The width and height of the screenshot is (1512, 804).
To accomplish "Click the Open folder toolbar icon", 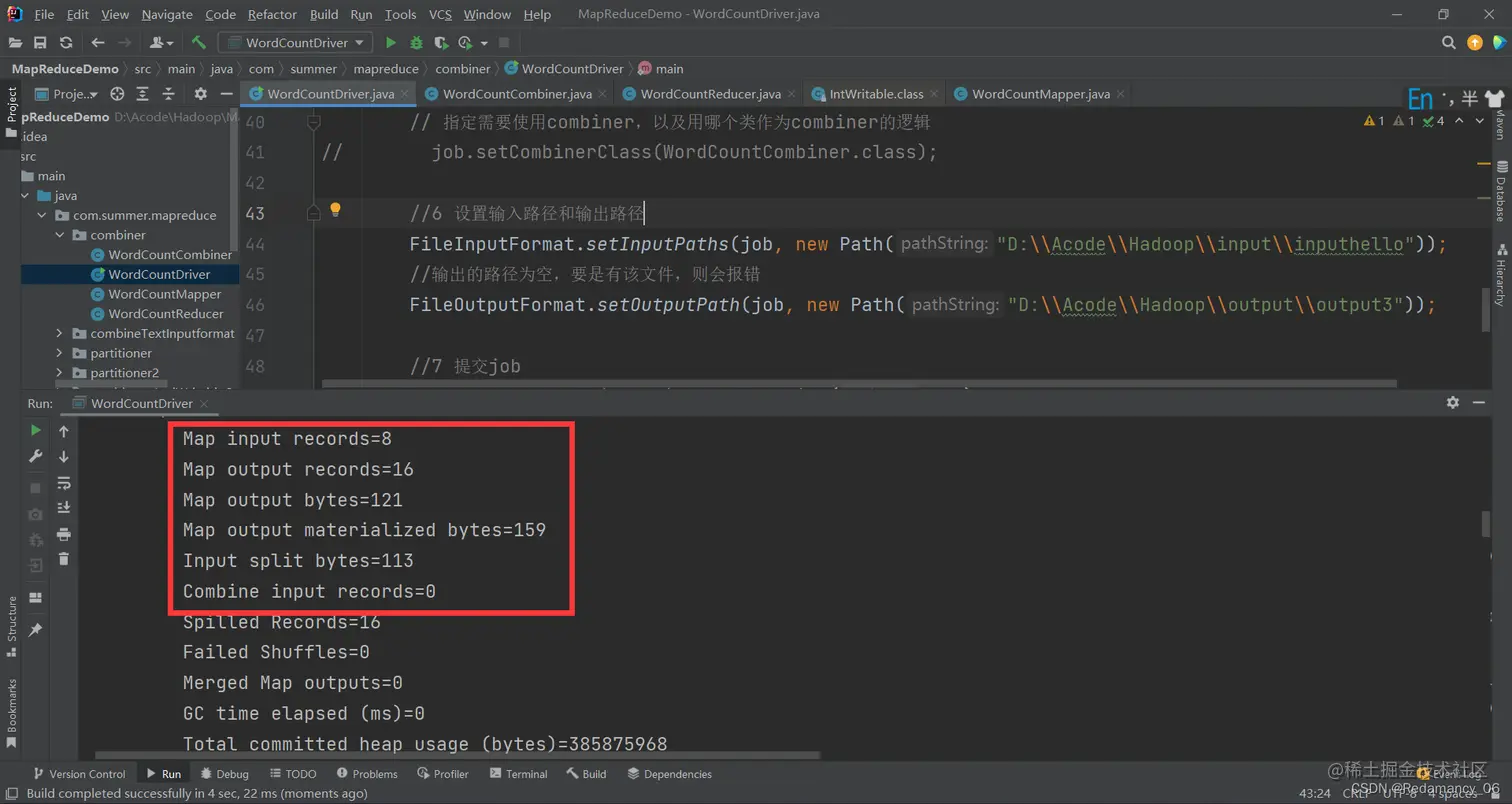I will (x=15, y=43).
